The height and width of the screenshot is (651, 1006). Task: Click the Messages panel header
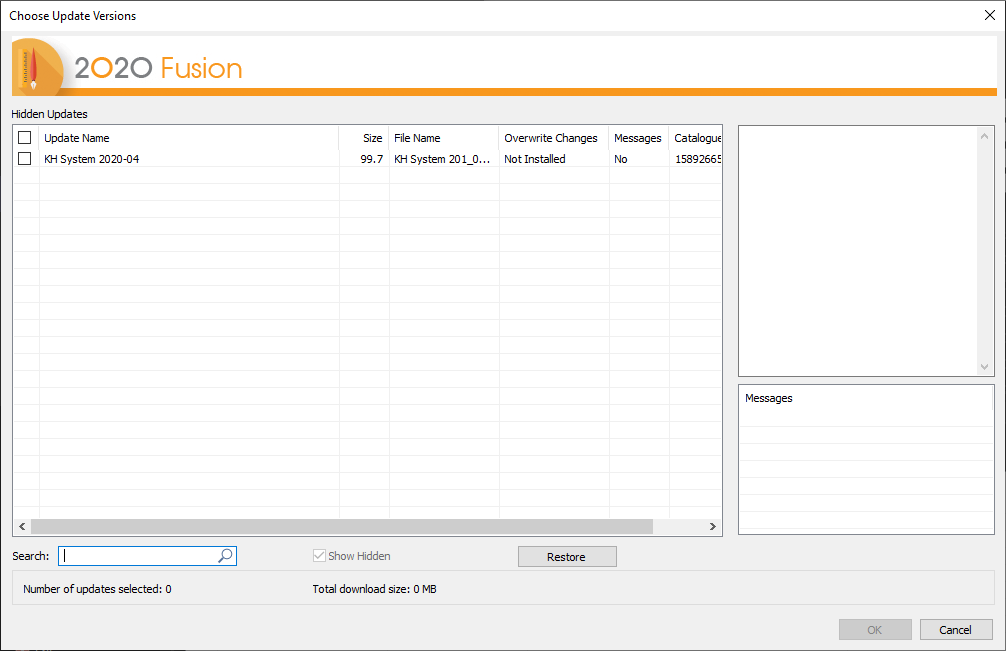(x=768, y=398)
